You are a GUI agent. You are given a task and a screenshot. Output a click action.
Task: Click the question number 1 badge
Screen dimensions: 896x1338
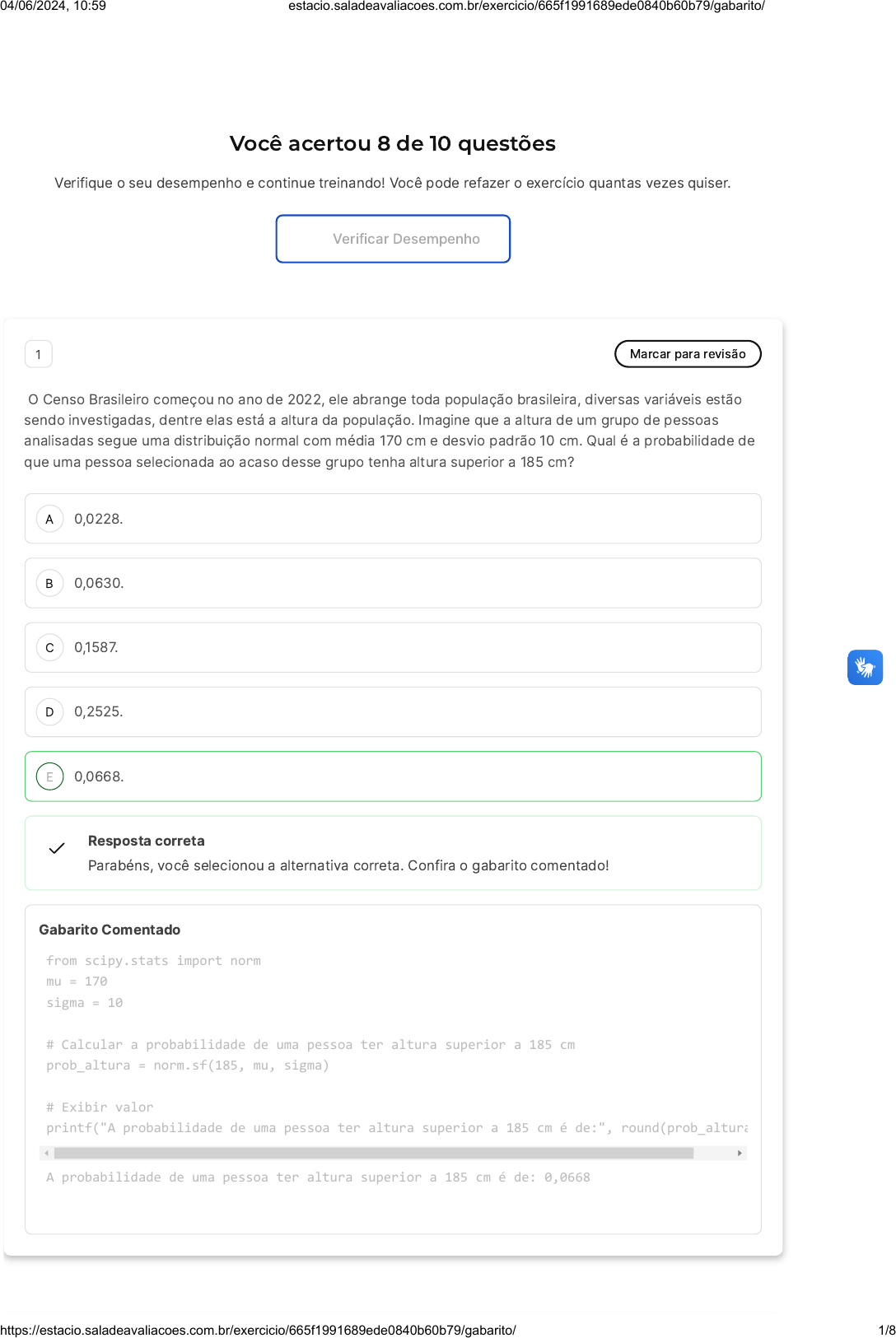click(x=39, y=354)
